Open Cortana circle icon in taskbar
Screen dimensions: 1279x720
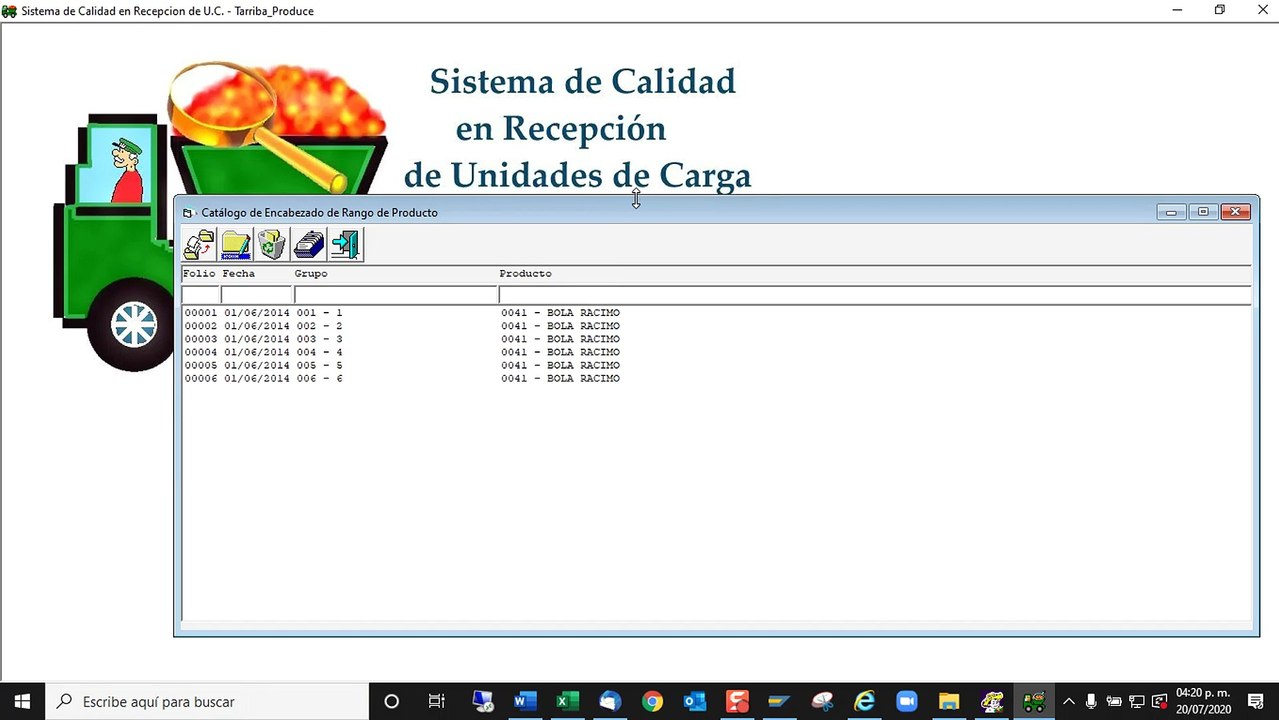tap(392, 702)
